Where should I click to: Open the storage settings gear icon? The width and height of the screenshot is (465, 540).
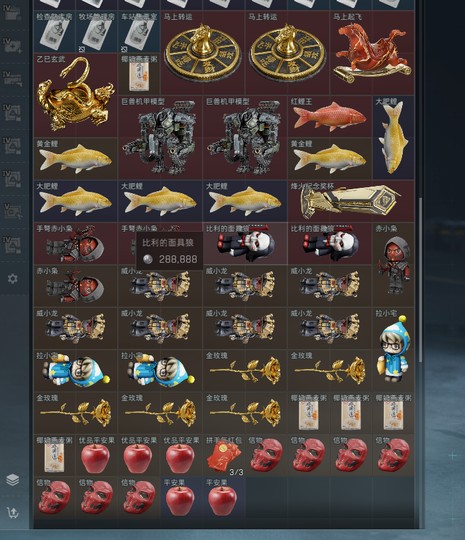point(13,278)
